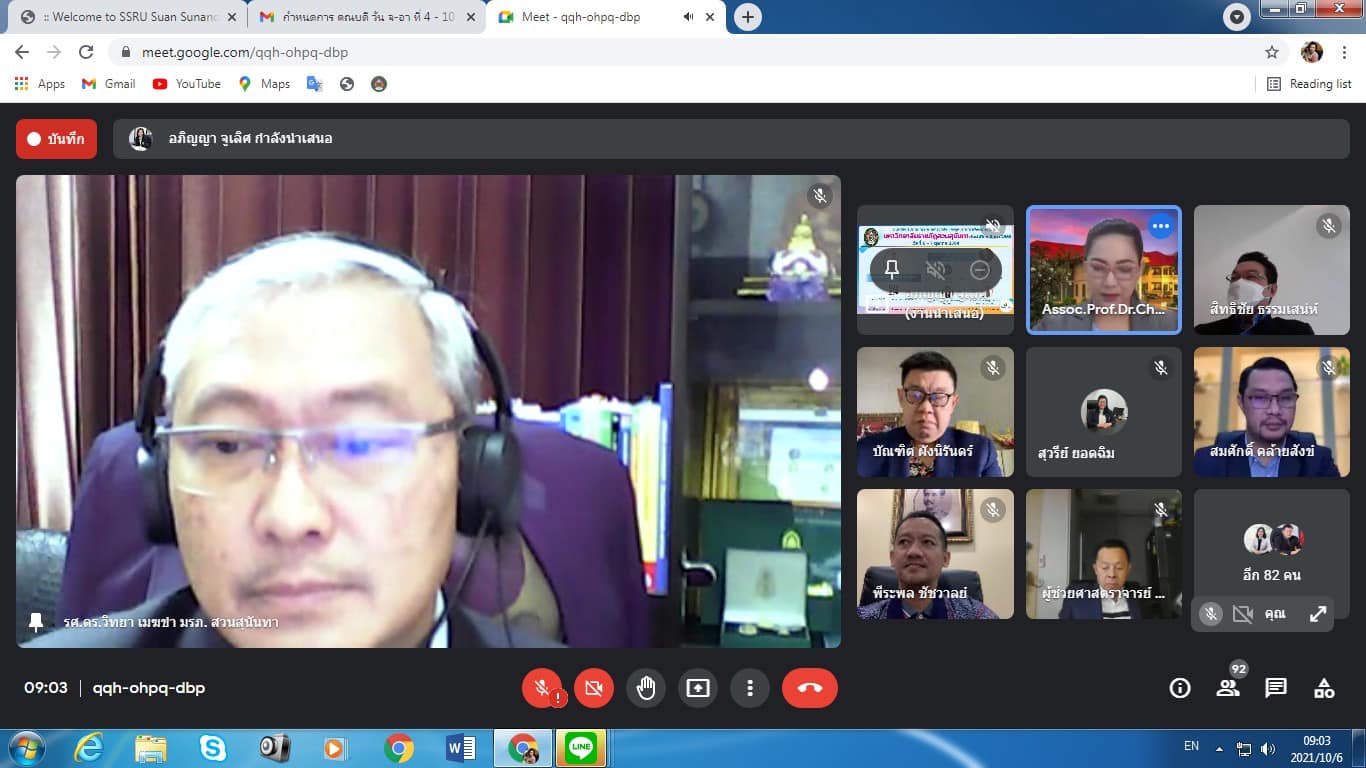Open the YouTube bookmark
This screenshot has width=1366, height=768.
tap(187, 84)
